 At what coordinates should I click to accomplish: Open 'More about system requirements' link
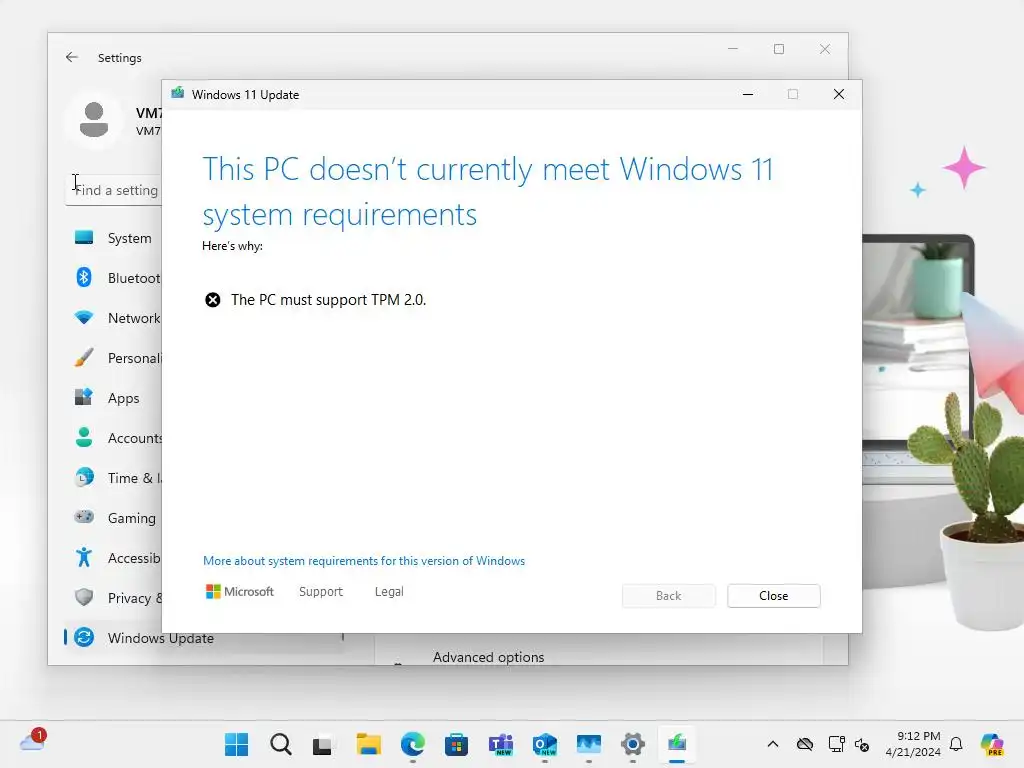[x=364, y=561]
